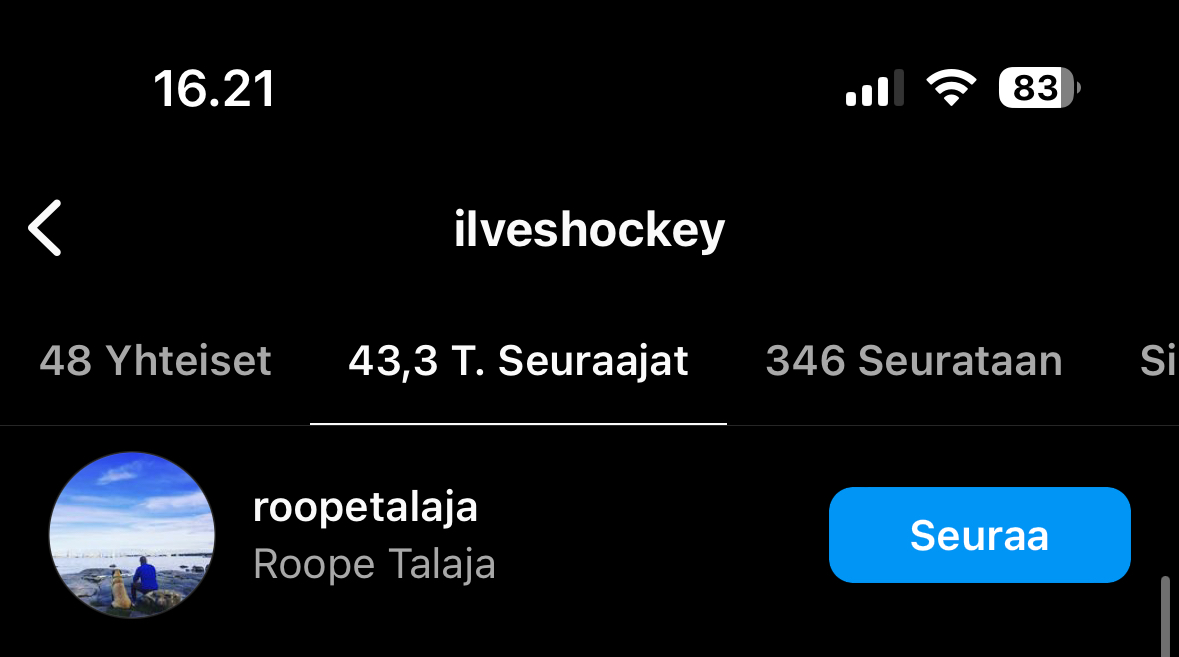The height and width of the screenshot is (657, 1179).
Task: Tap the battery indicator icon
Action: (x=1039, y=88)
